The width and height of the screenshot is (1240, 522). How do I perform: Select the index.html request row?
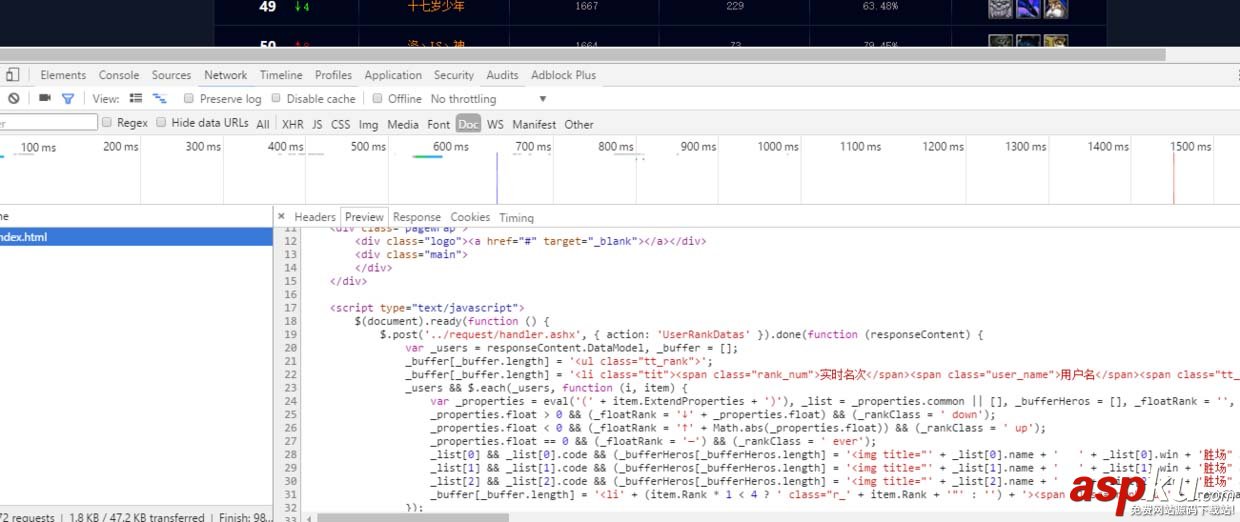[x=136, y=237]
